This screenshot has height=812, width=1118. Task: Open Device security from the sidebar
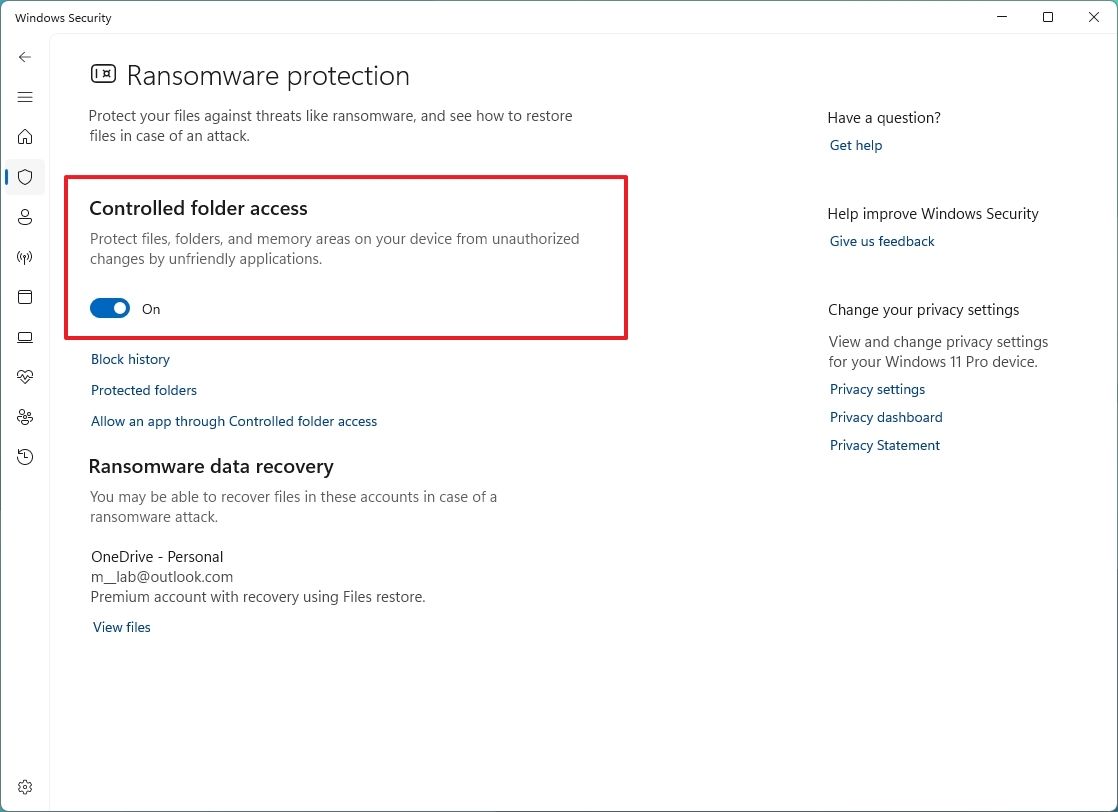tap(25, 337)
